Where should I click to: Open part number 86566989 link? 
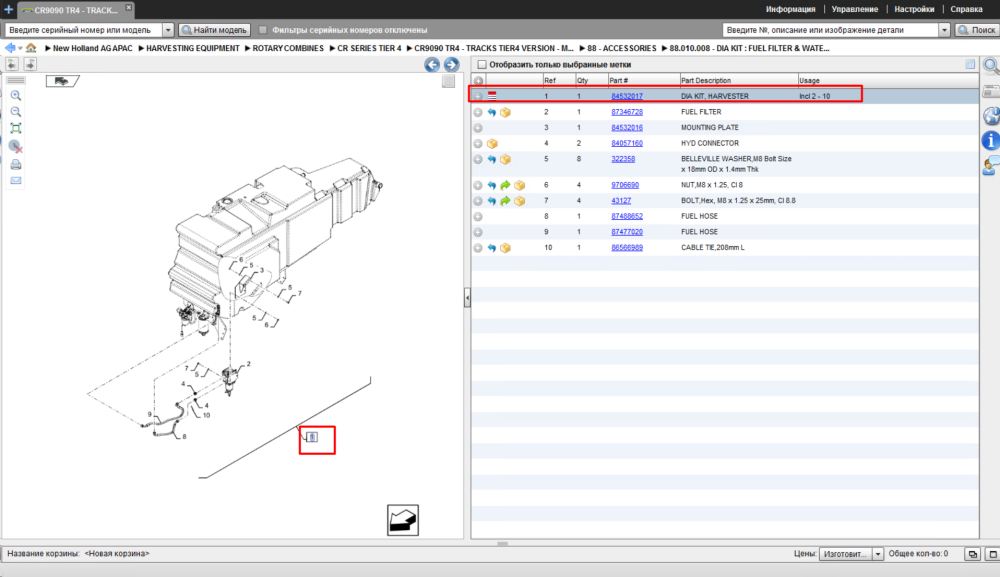(x=627, y=247)
